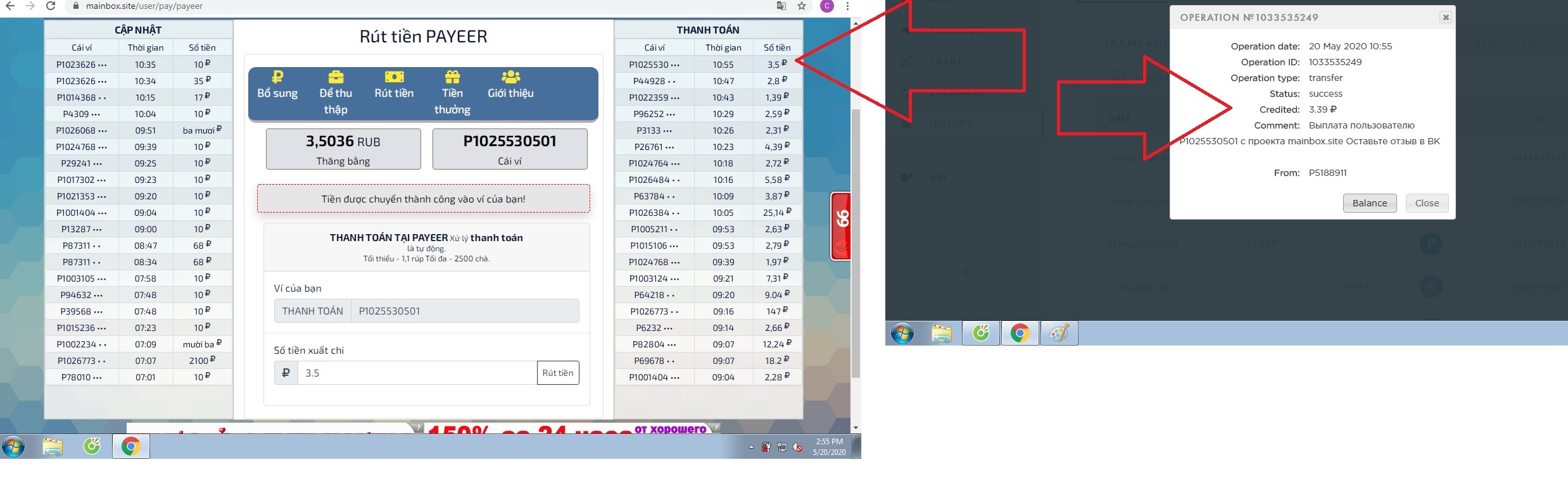Click the gift icon above Tiền thưởng
Viewport: 1568px width, 486px height.
452,77
